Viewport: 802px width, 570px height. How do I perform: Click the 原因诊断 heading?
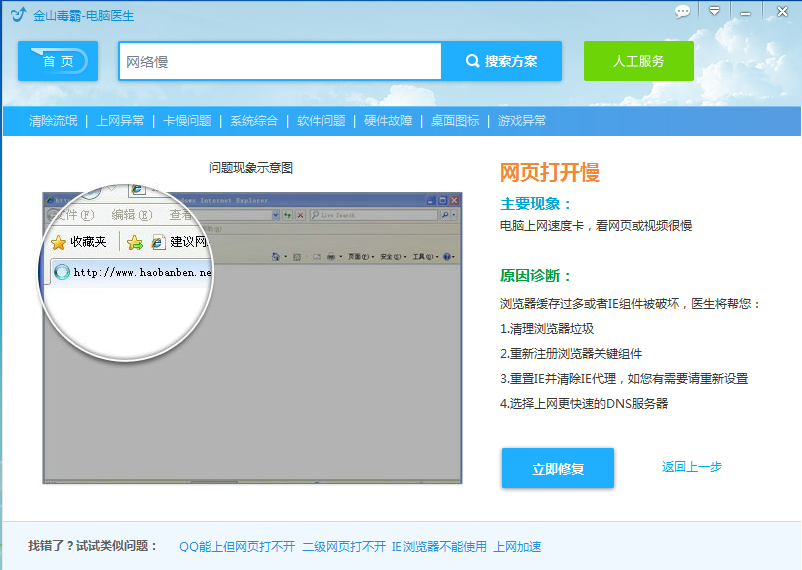click(x=535, y=276)
